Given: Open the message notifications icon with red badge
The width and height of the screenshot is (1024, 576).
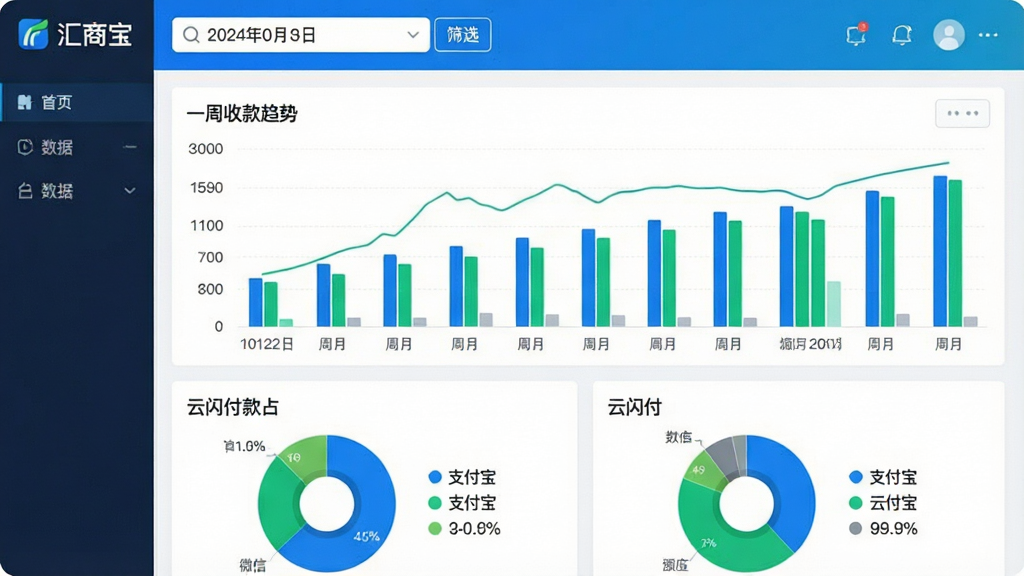Looking at the screenshot, I should pyautogui.click(x=856, y=35).
